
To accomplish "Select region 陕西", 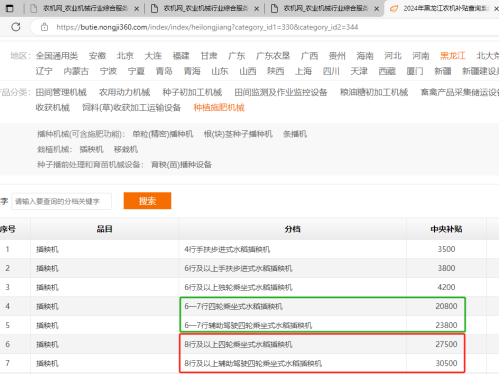I will pyautogui.click(x=276, y=71).
